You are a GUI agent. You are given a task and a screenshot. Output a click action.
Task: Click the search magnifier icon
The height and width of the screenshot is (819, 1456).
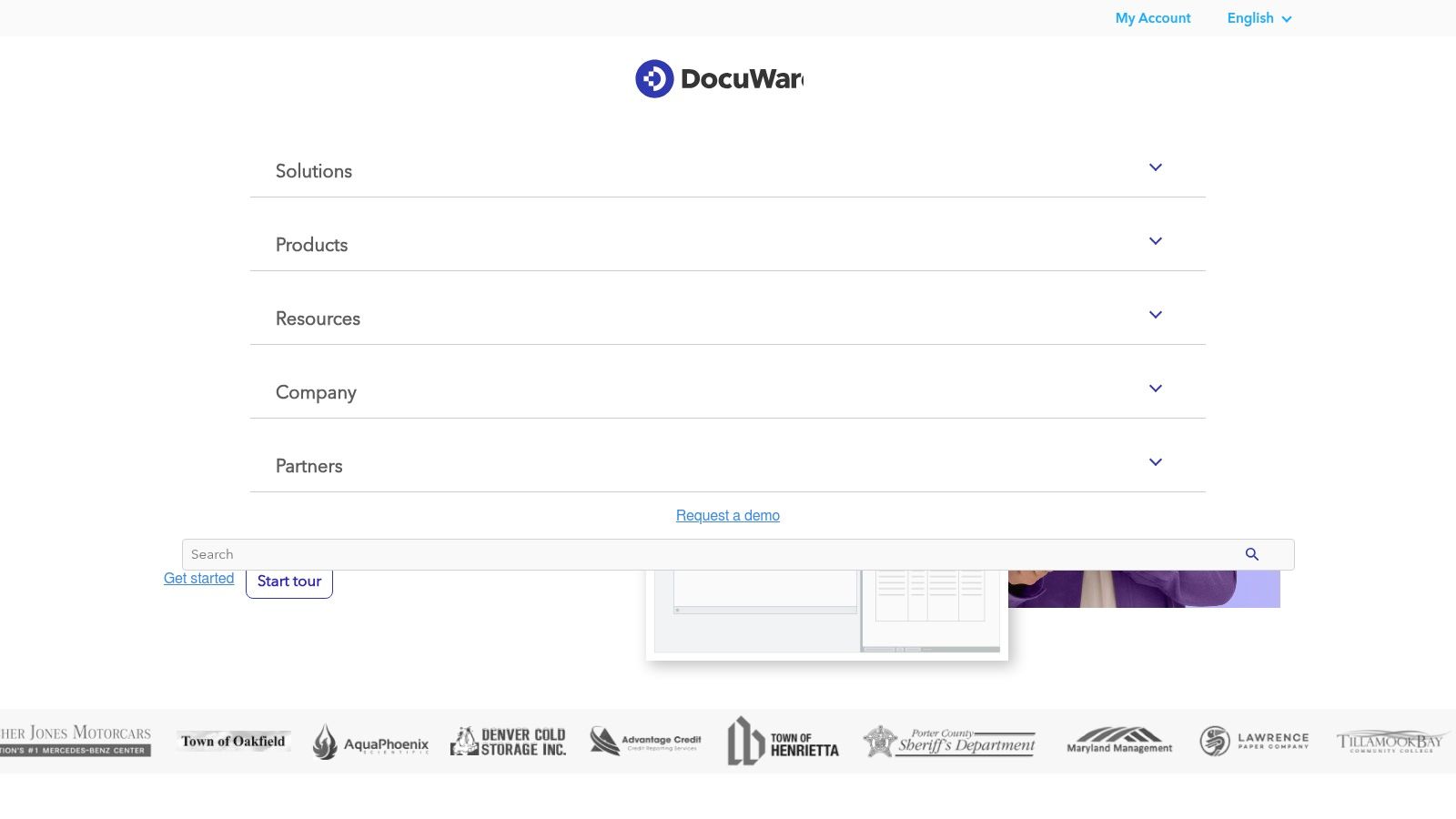pyautogui.click(x=1252, y=554)
